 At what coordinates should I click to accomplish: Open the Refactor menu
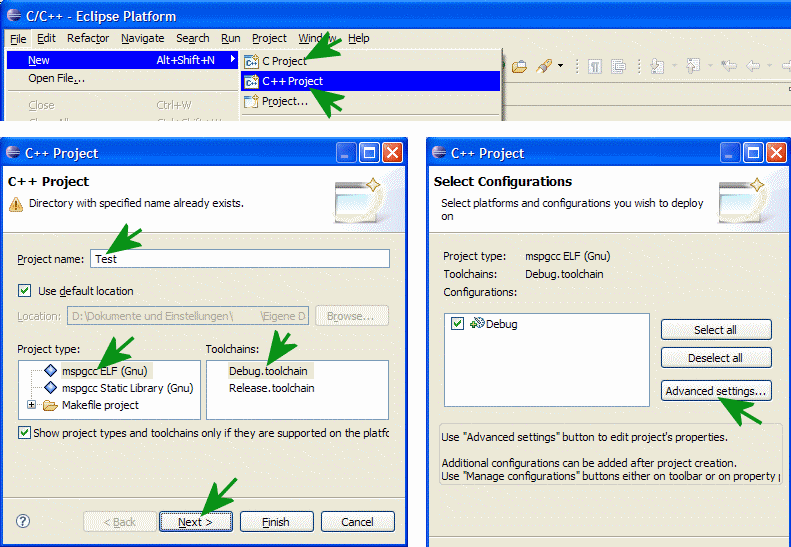88,38
